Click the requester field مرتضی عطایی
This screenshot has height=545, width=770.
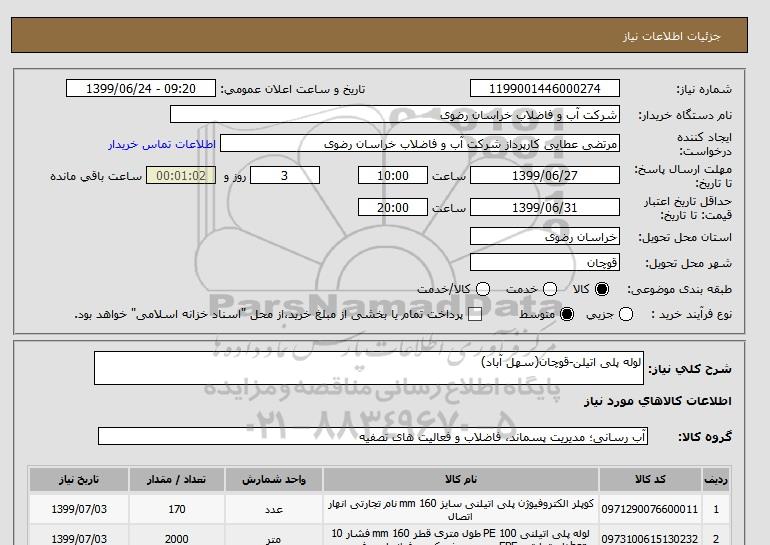click(x=420, y=144)
